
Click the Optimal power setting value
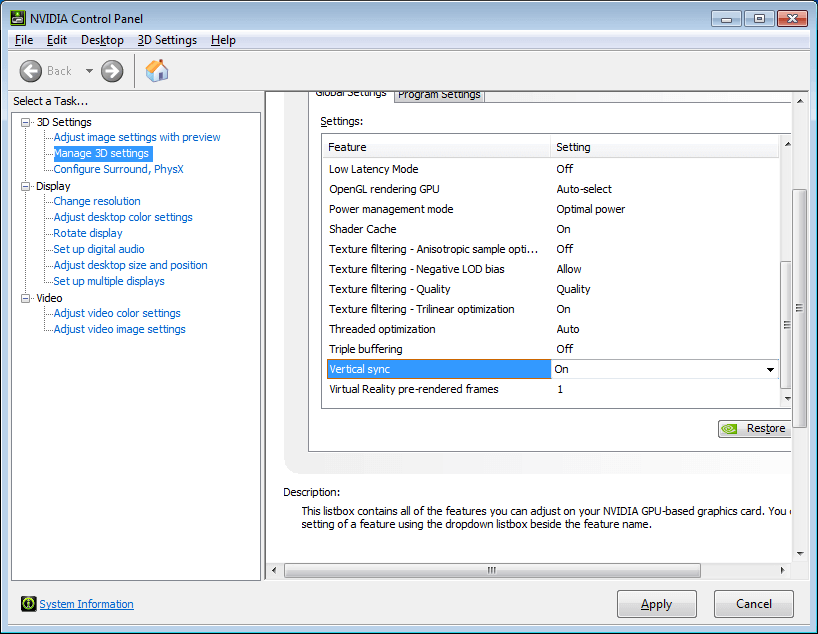(591, 209)
